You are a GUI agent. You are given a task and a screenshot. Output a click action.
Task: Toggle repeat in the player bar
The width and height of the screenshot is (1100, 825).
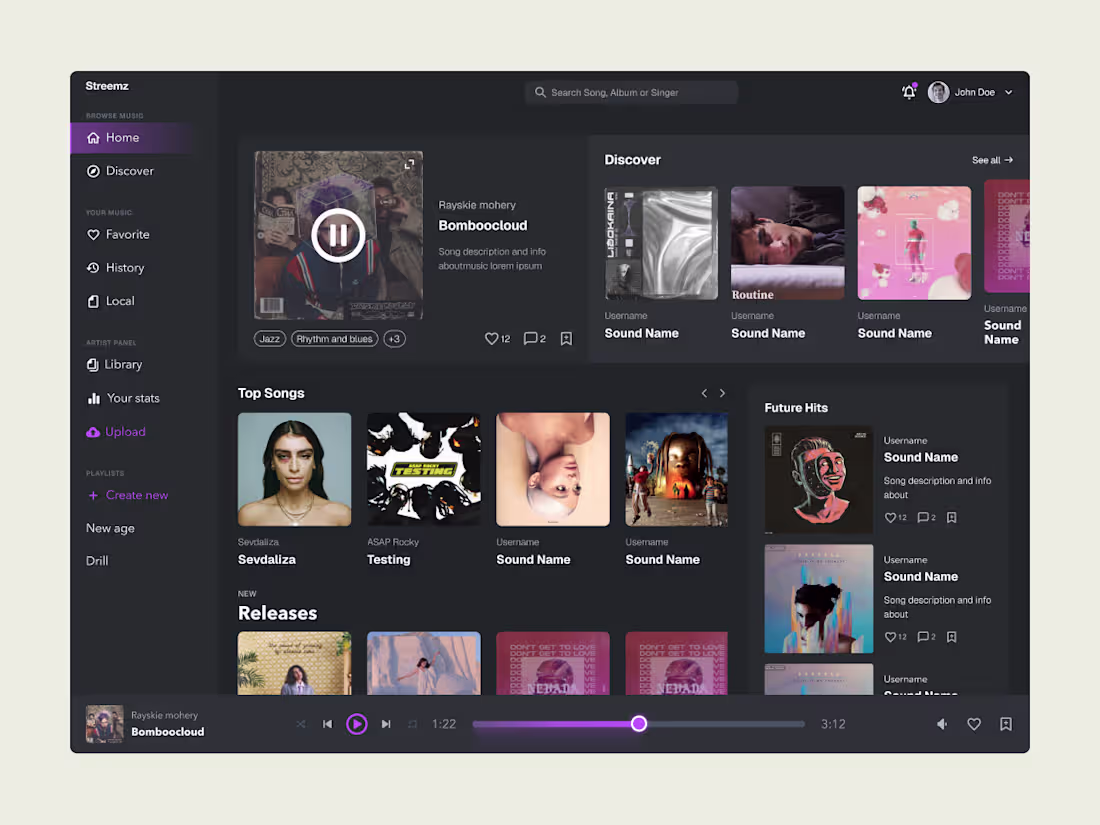412,724
